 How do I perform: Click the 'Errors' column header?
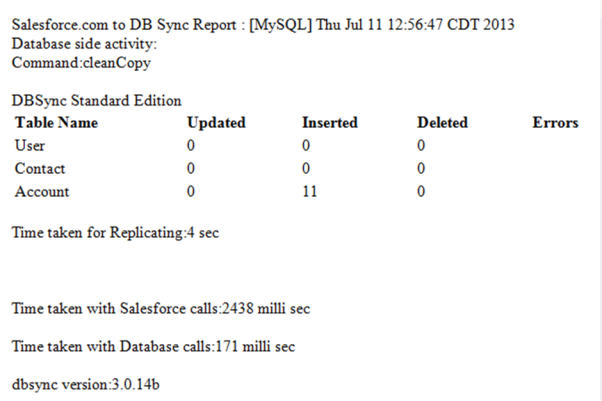click(555, 123)
